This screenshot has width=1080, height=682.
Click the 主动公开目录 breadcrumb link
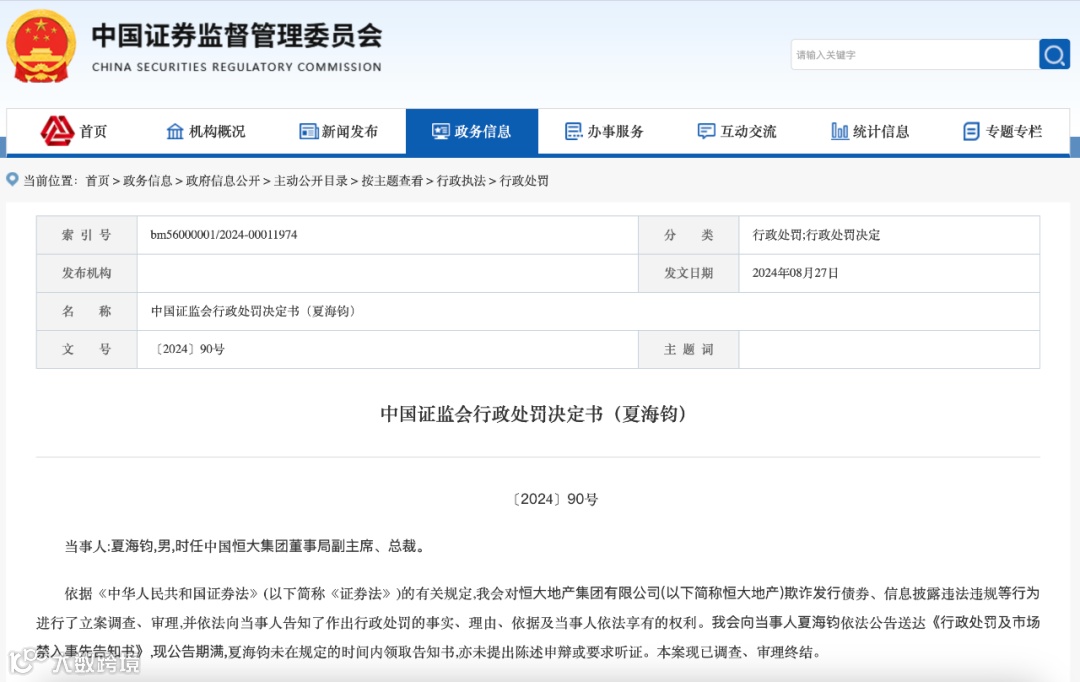311,180
